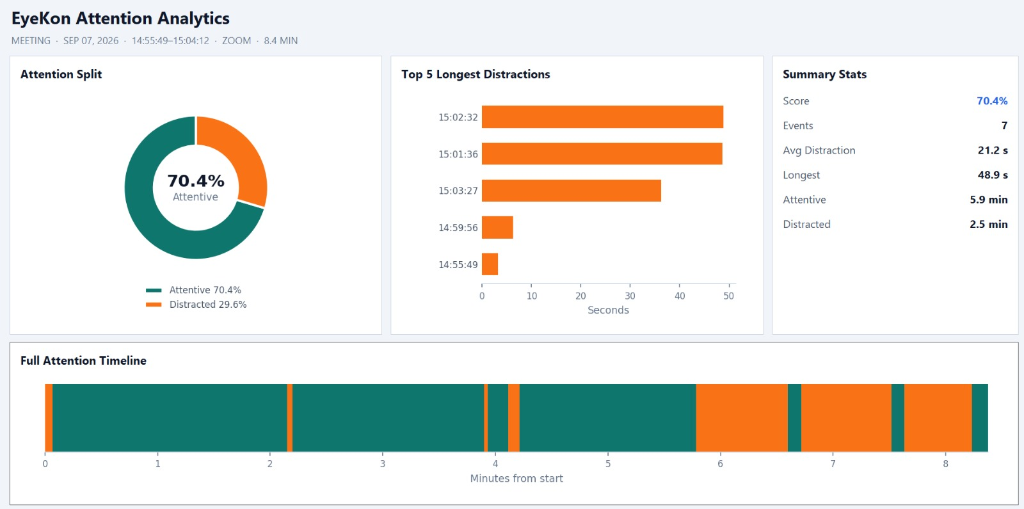
Task: Click the Minutes from start axis title
Action: click(x=517, y=478)
